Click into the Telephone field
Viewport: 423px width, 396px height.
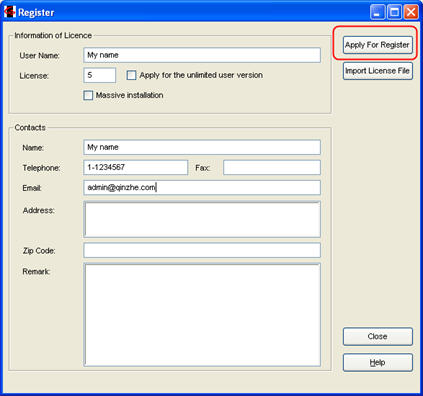coord(136,167)
